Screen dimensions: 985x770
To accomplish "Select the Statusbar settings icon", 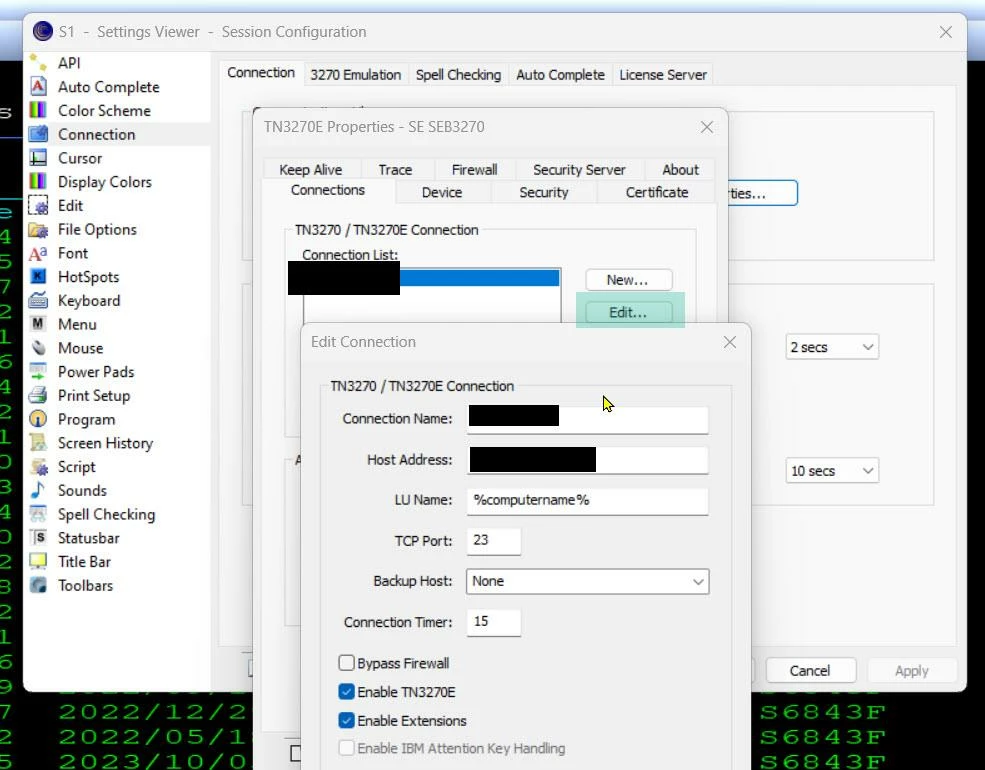I will [38, 538].
